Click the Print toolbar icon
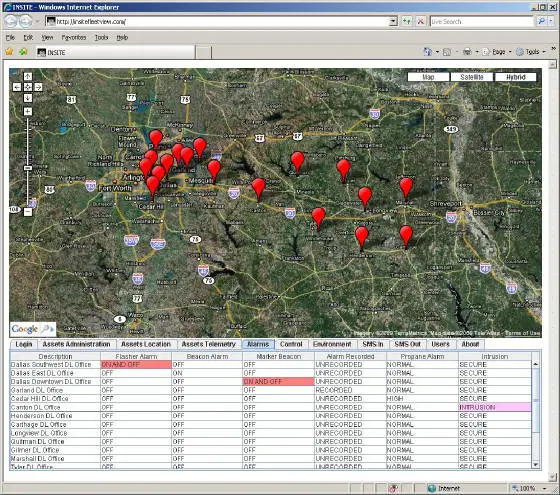Screen dimensions: 560x495 [467, 52]
